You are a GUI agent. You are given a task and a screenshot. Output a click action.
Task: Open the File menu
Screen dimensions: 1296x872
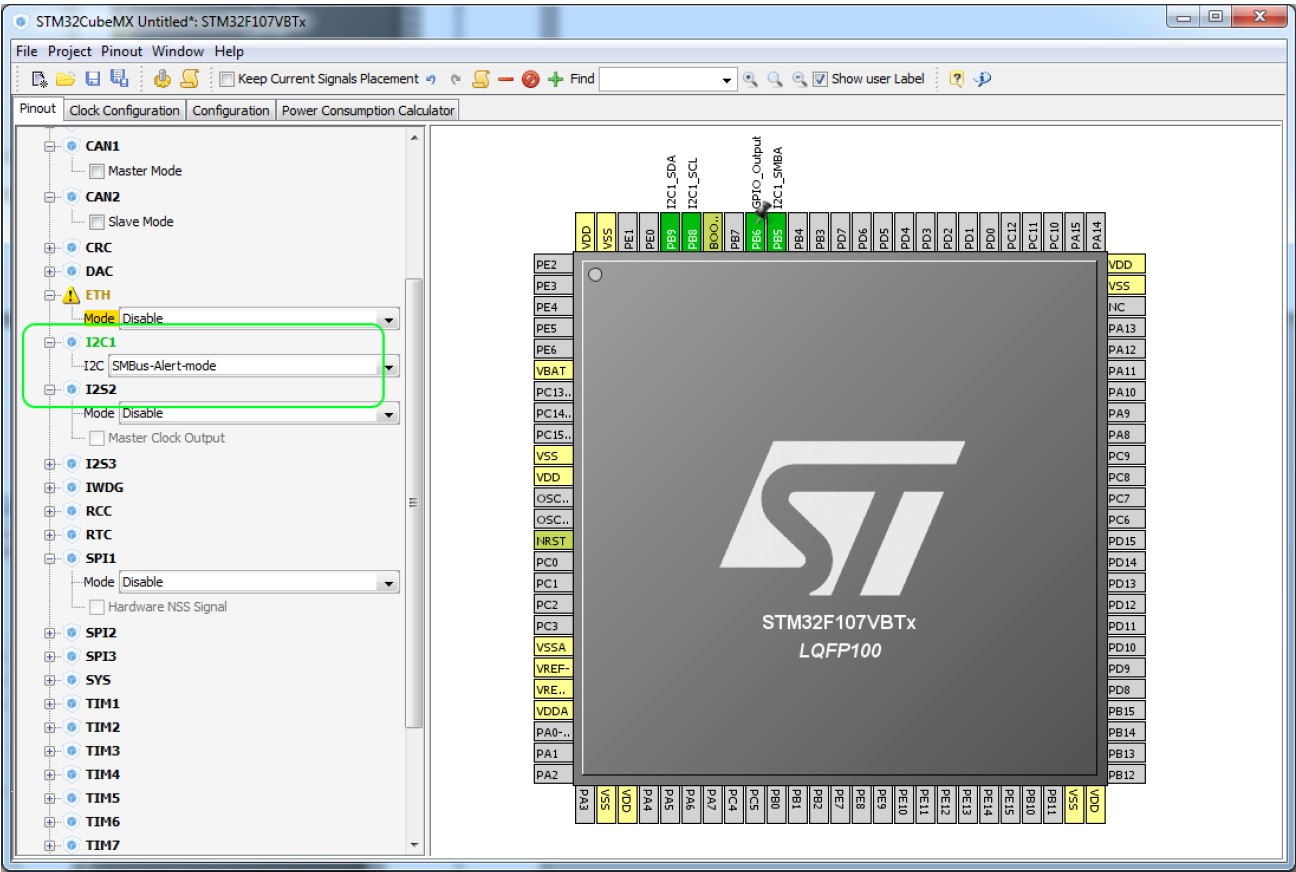[27, 51]
